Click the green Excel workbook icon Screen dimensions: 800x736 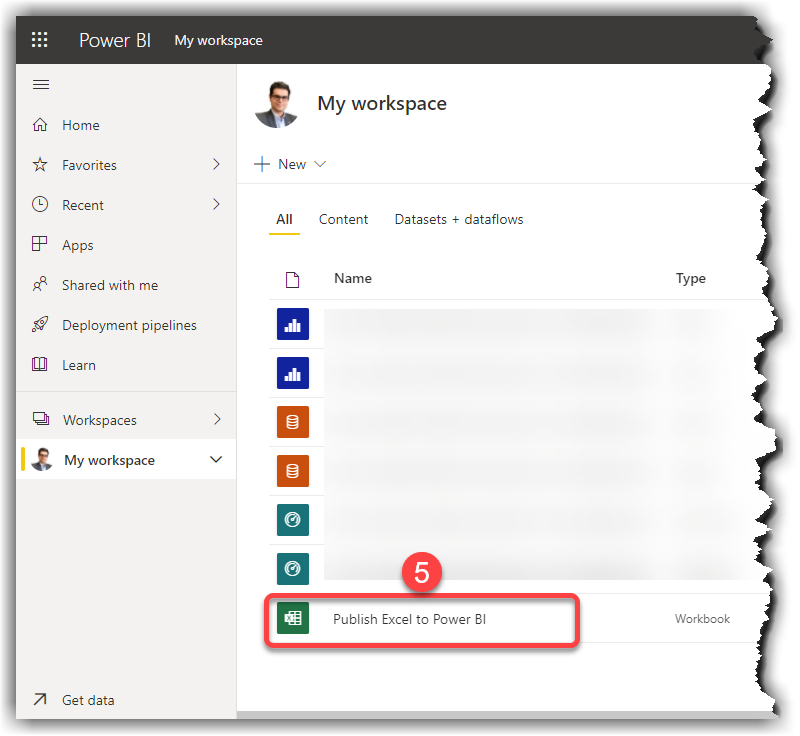pos(292,618)
